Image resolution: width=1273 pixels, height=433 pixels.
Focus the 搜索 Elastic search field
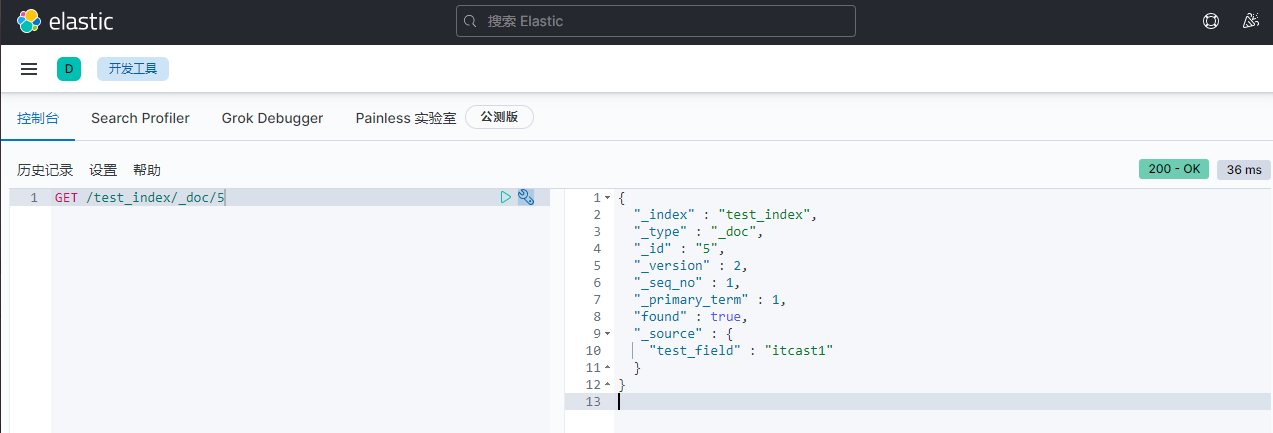tap(660, 21)
